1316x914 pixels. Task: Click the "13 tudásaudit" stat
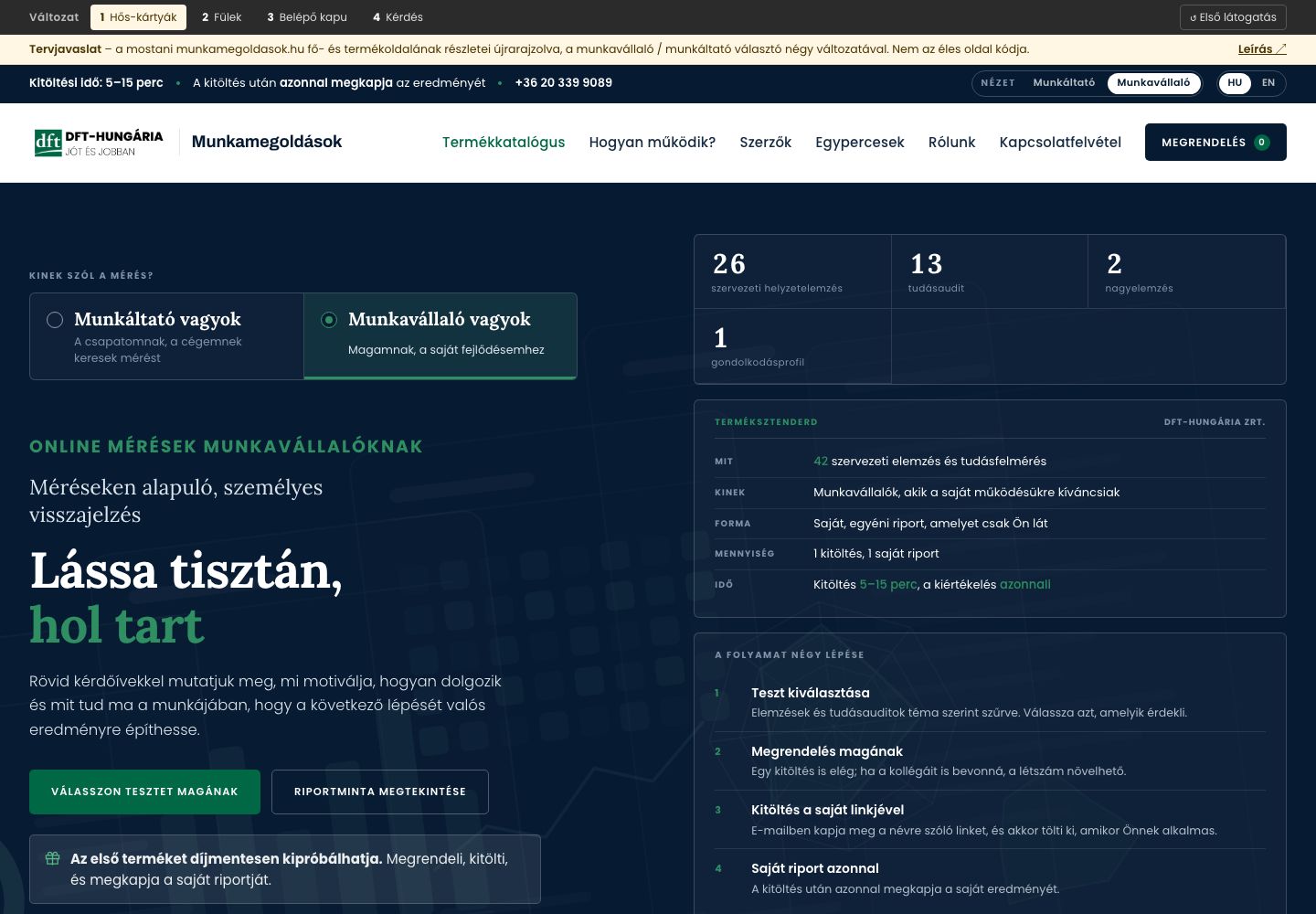point(990,271)
